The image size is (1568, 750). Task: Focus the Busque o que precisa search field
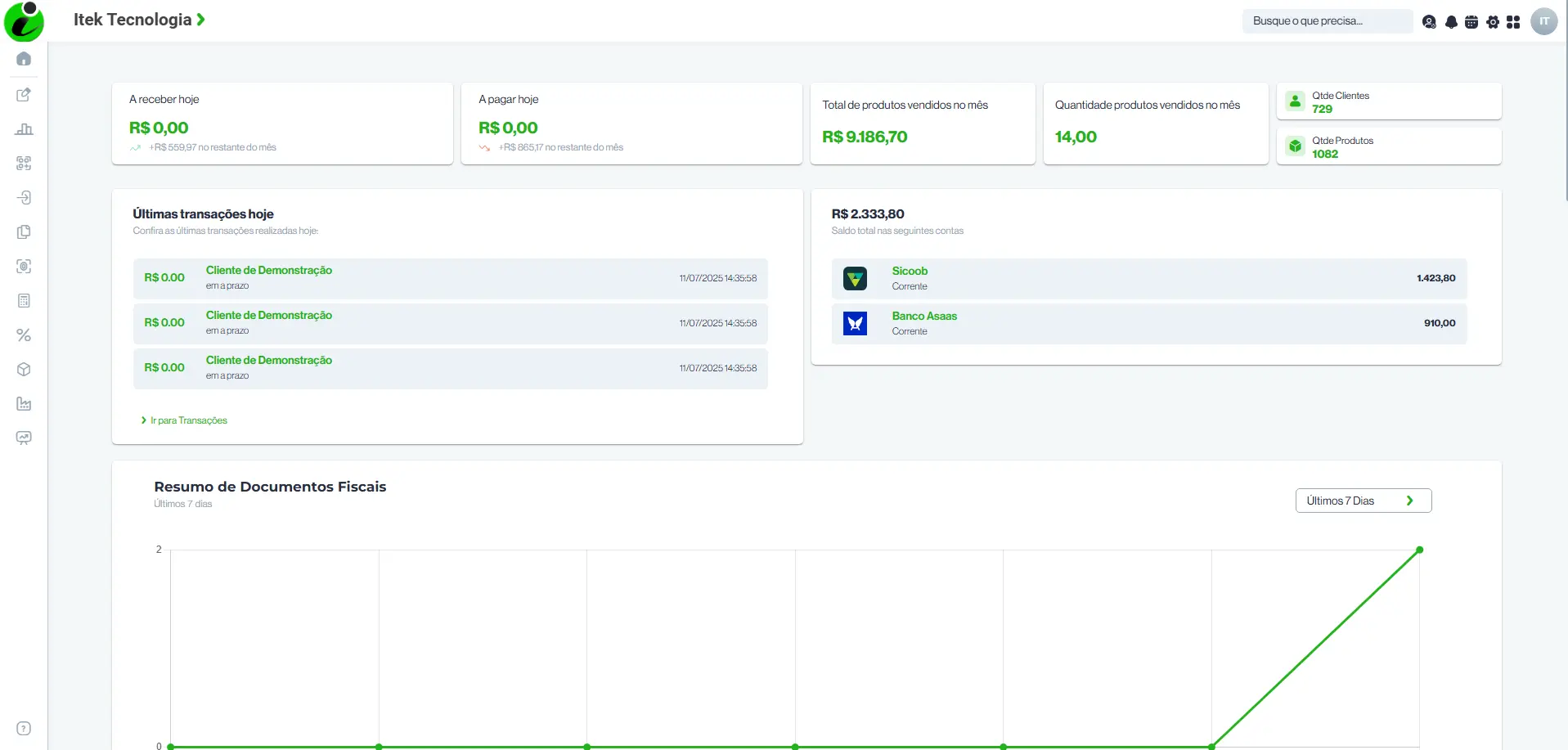tap(1328, 21)
